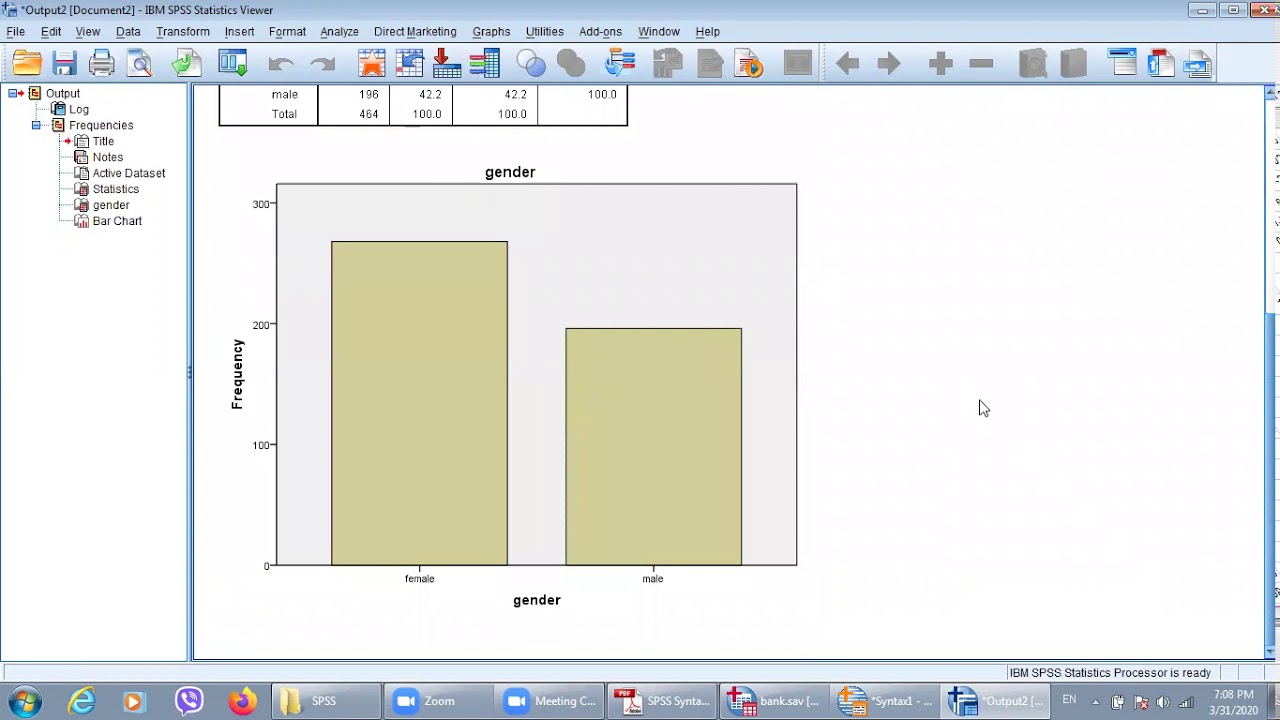
Task: Select the gender table outline item
Action: pyautogui.click(x=111, y=205)
